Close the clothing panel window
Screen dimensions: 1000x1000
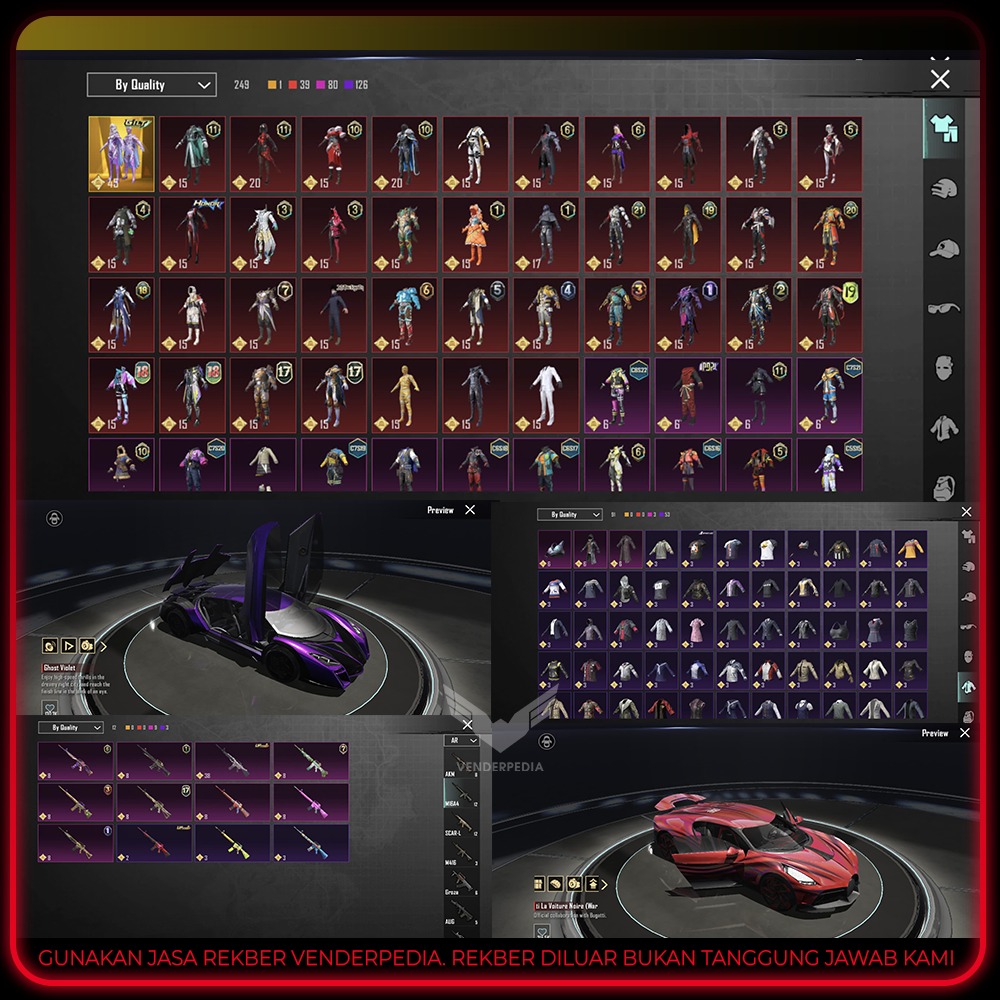coord(966,511)
